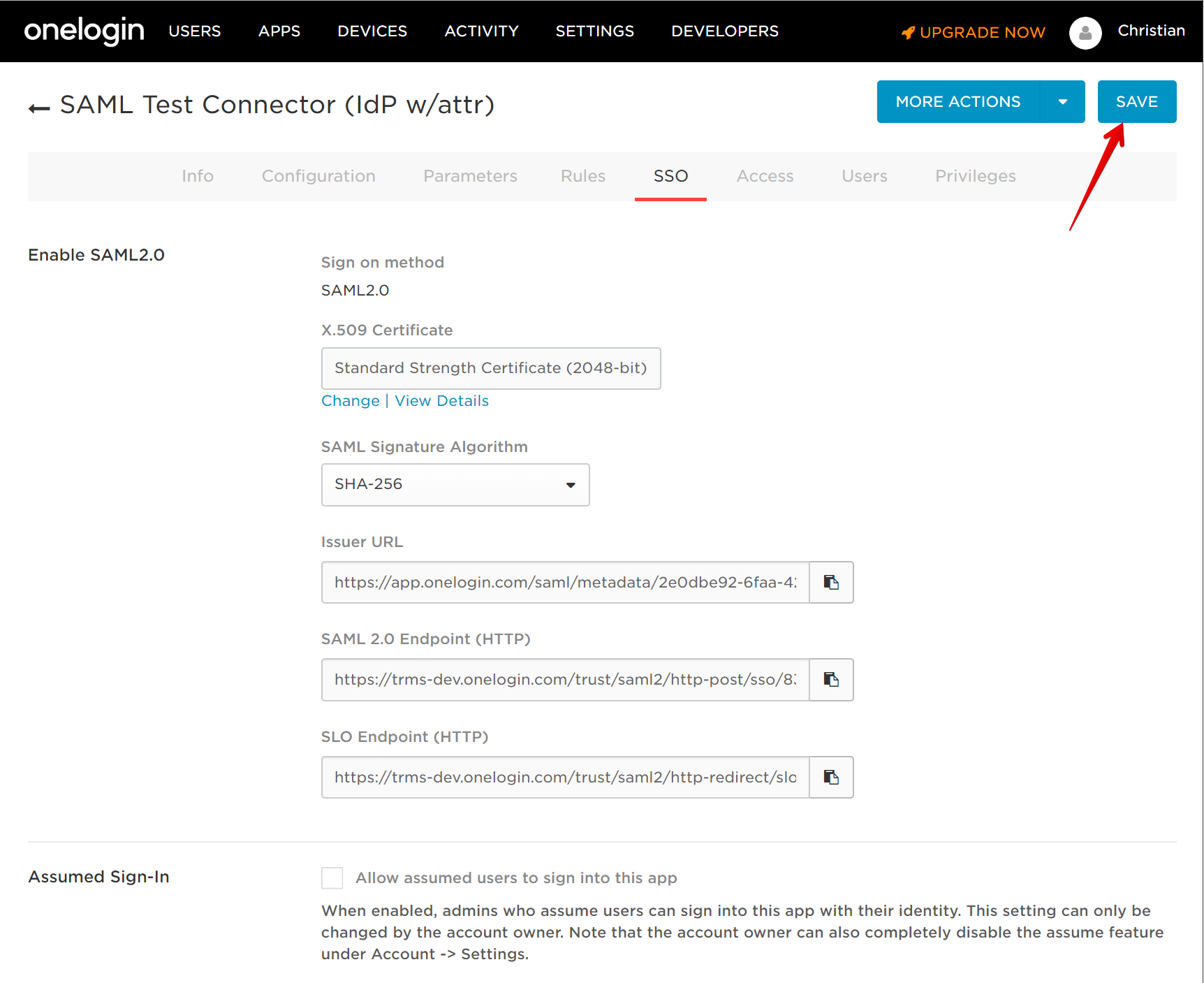
Task: Click the SLO Endpoint field
Action: point(565,777)
